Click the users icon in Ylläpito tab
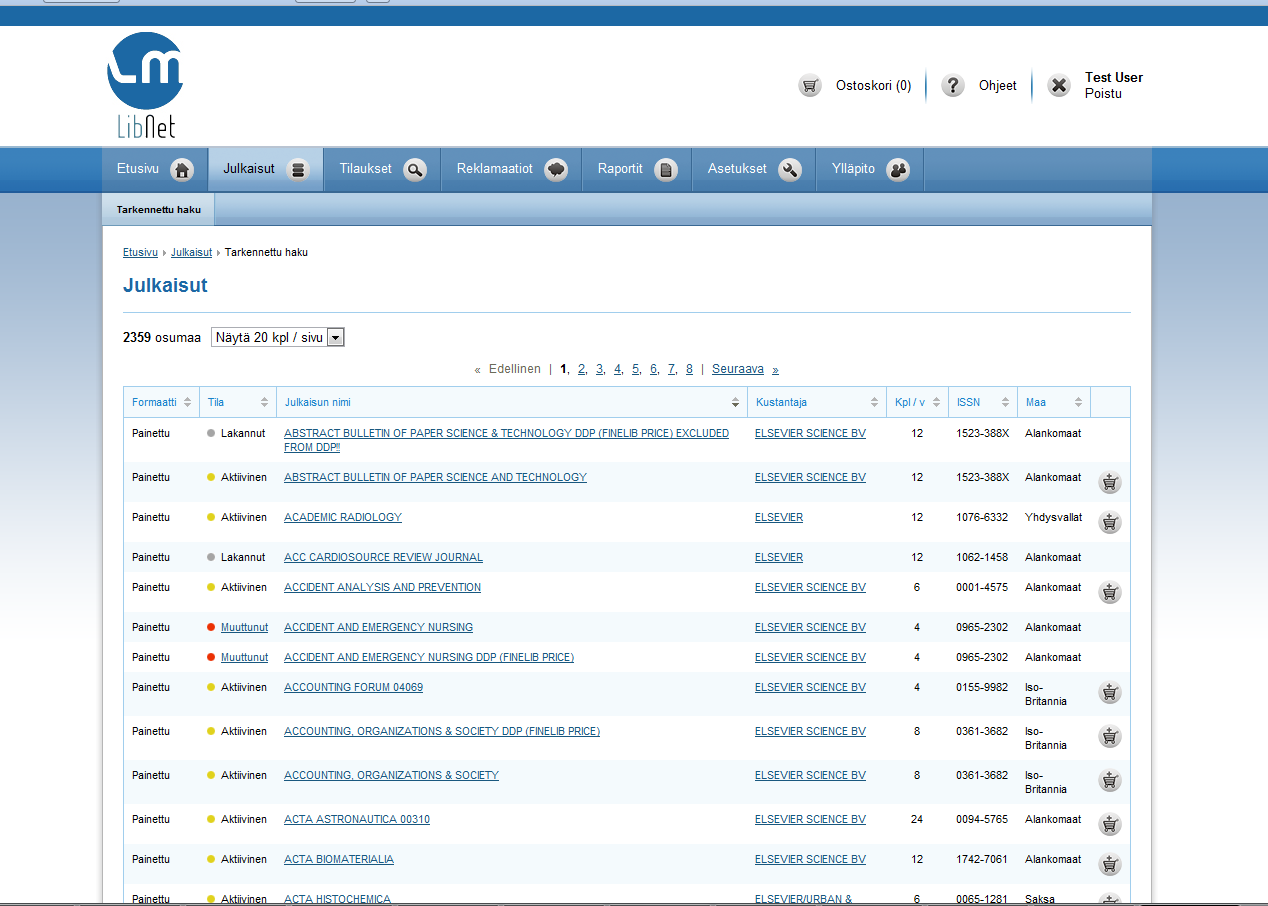The width and height of the screenshot is (1268, 906). tap(898, 170)
